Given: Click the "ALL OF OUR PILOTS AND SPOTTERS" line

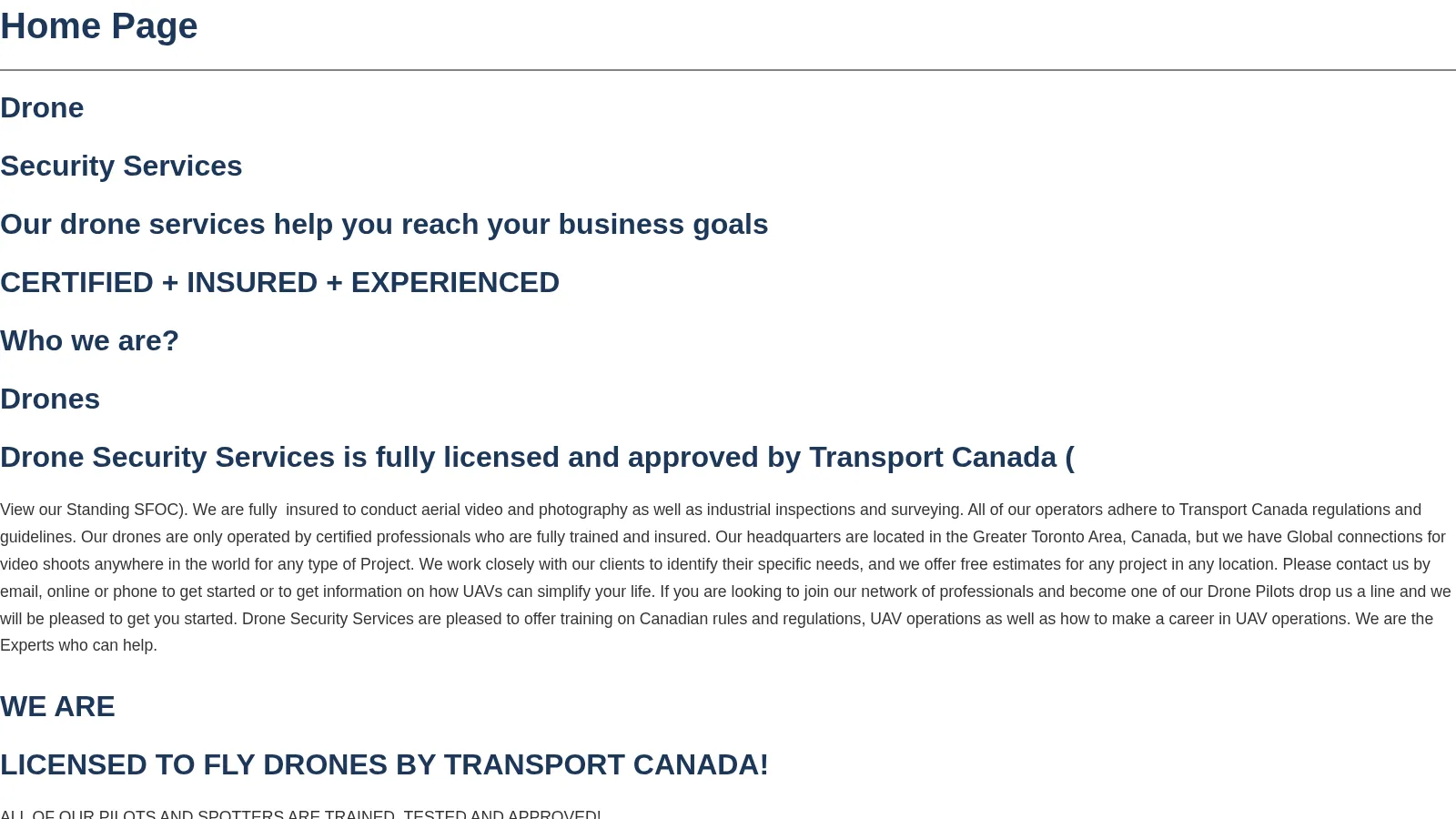Looking at the screenshot, I should (300, 814).
